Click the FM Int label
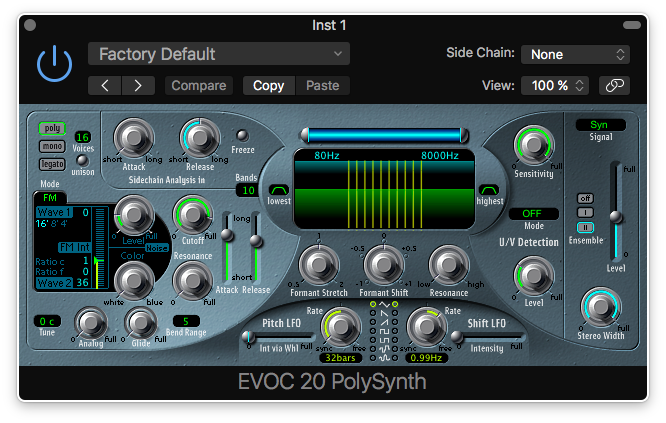The height and width of the screenshot is (423, 666). pyautogui.click(x=74, y=247)
